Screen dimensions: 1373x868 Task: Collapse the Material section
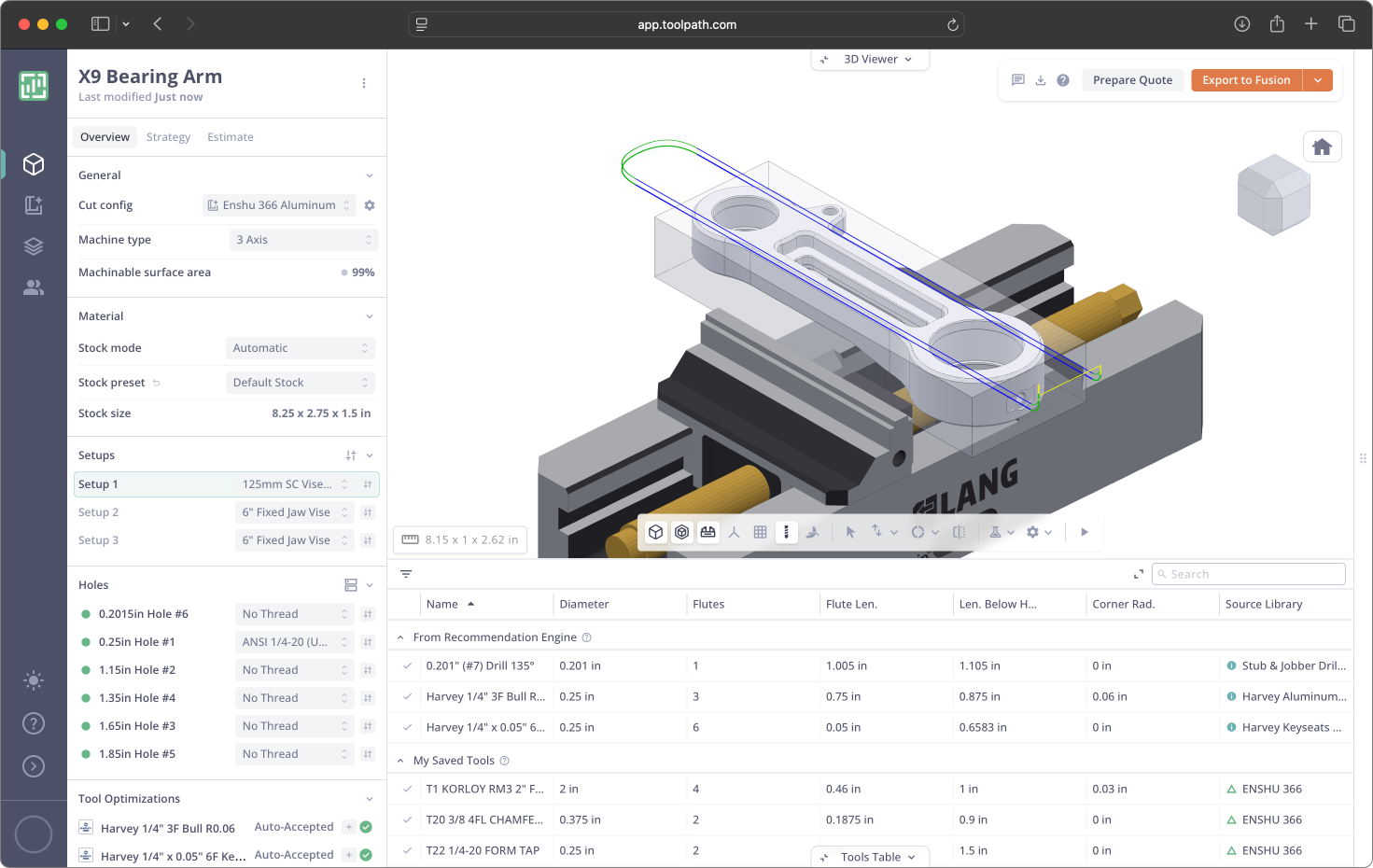coord(370,316)
